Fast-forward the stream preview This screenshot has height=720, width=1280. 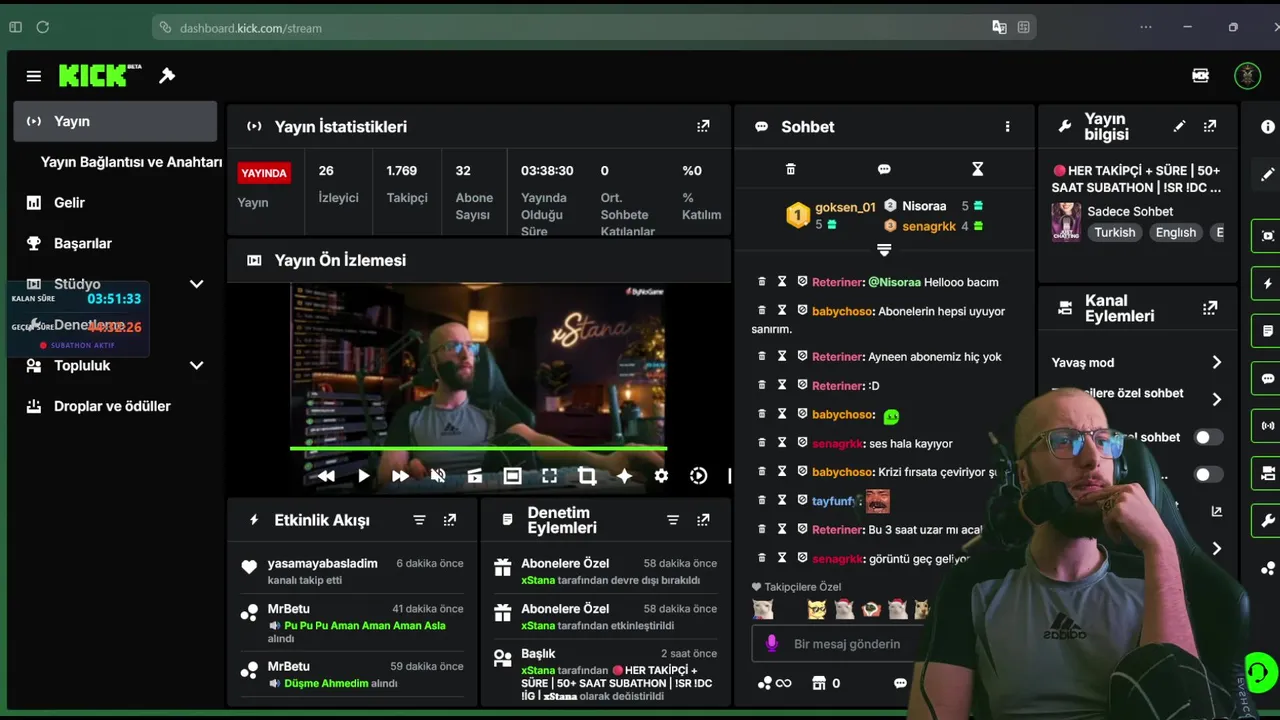pyautogui.click(x=400, y=476)
